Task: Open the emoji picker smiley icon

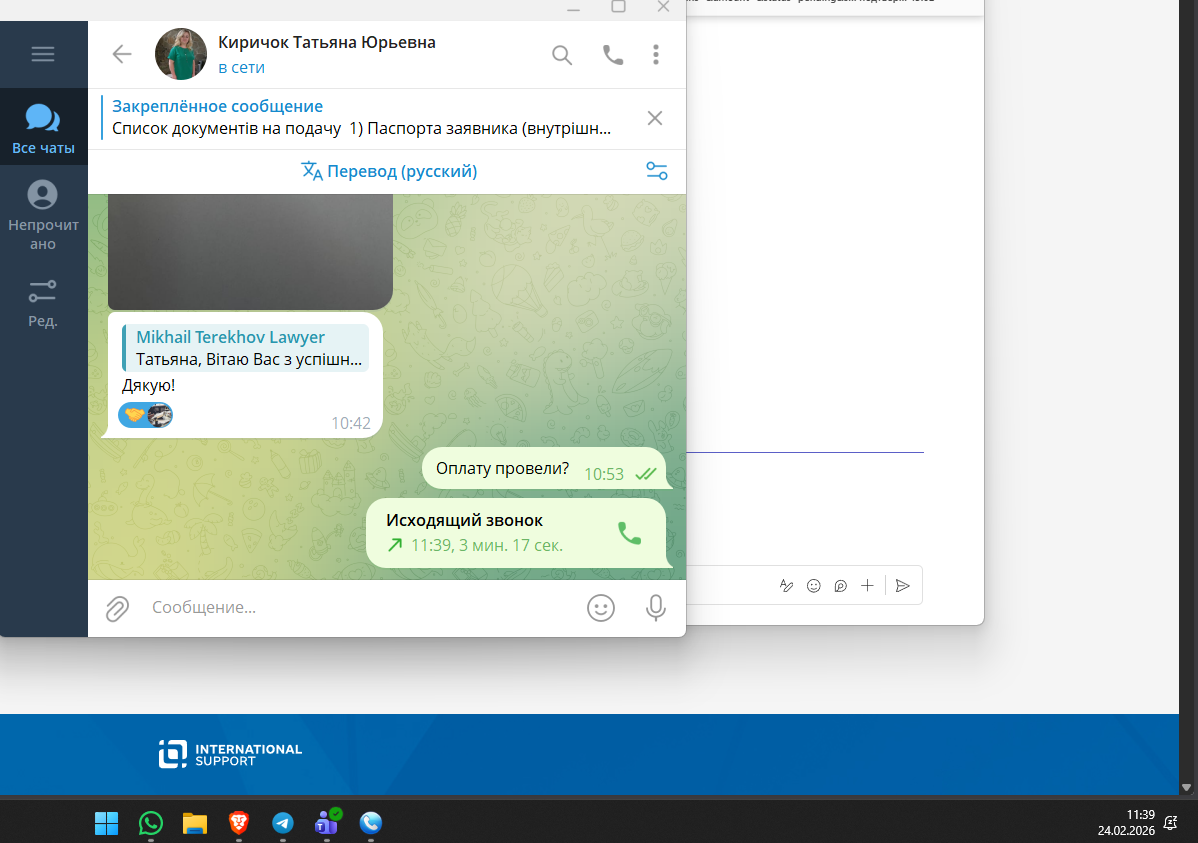Action: click(601, 608)
